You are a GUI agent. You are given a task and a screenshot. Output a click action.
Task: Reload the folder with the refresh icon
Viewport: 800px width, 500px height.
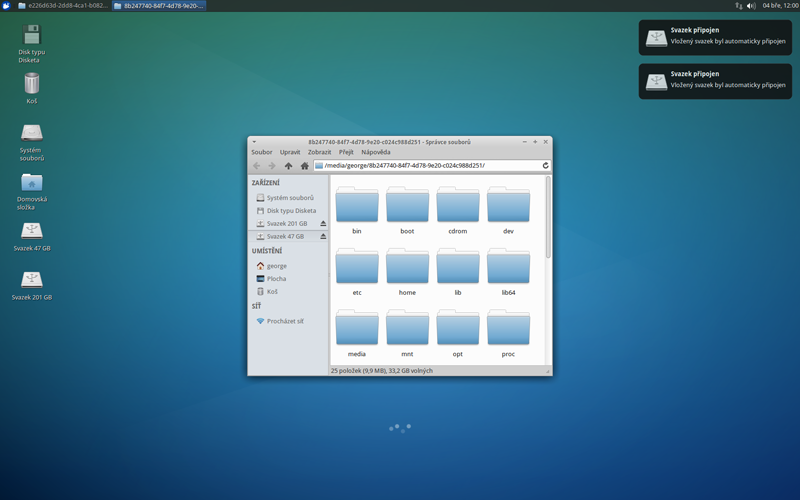(x=545, y=166)
